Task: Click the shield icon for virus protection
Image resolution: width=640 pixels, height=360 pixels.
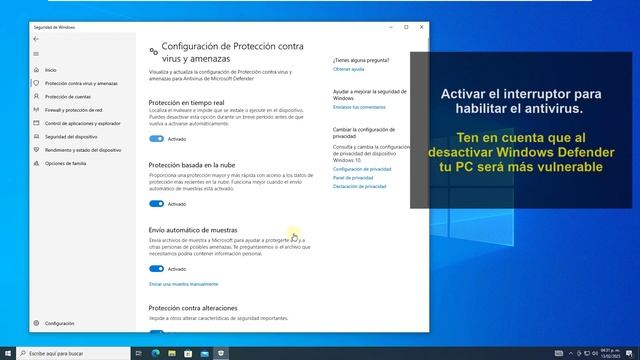Action: tap(36, 83)
